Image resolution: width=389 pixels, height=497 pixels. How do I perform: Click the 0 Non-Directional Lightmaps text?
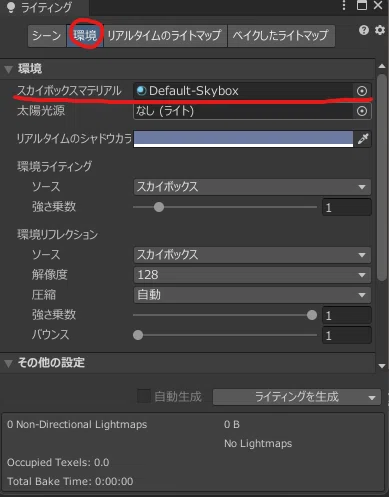tap(77, 424)
